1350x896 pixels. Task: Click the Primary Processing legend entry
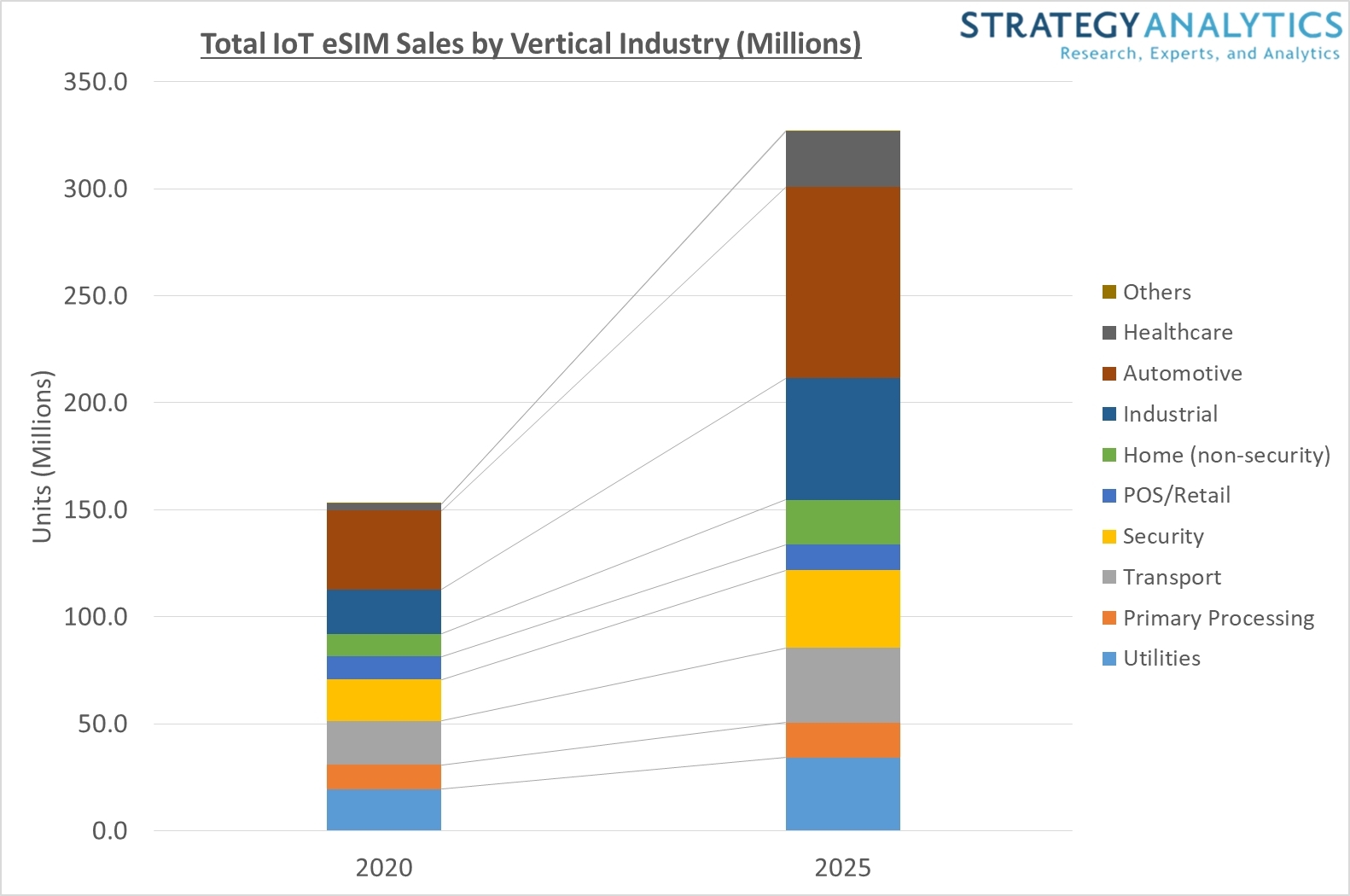[1218, 618]
